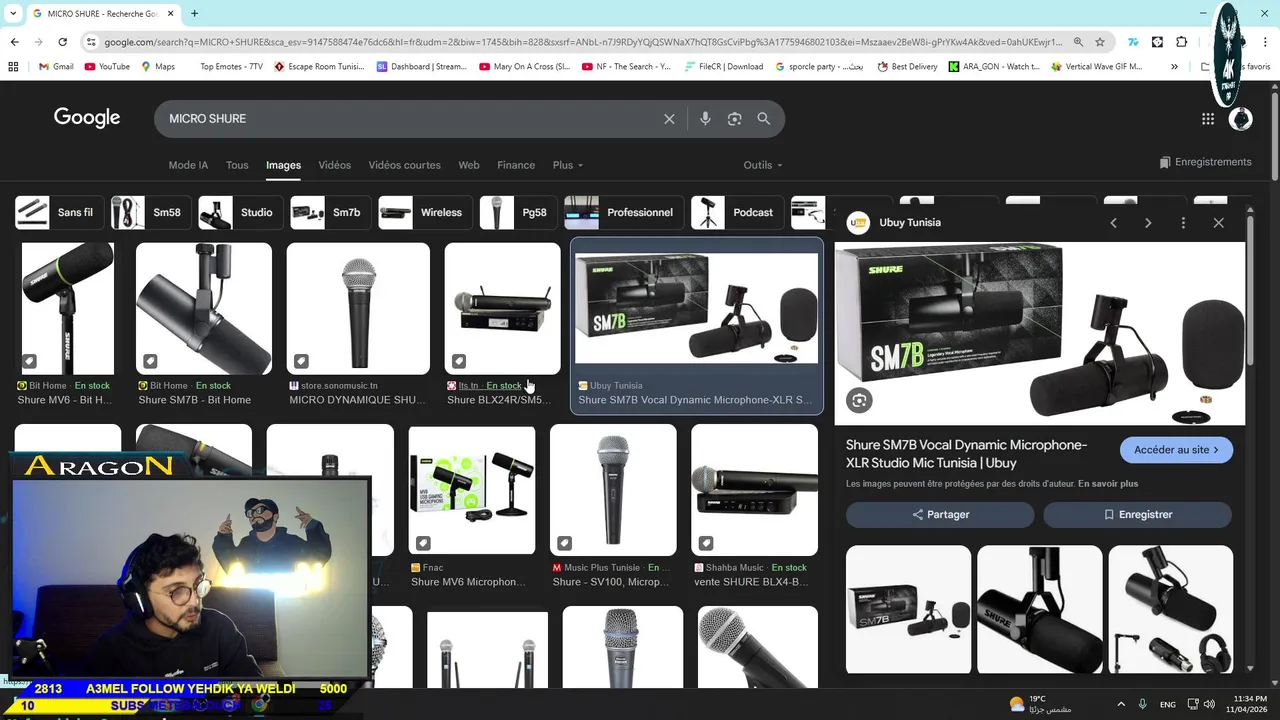Open the Finance tab
1280x720 pixels.
(516, 165)
